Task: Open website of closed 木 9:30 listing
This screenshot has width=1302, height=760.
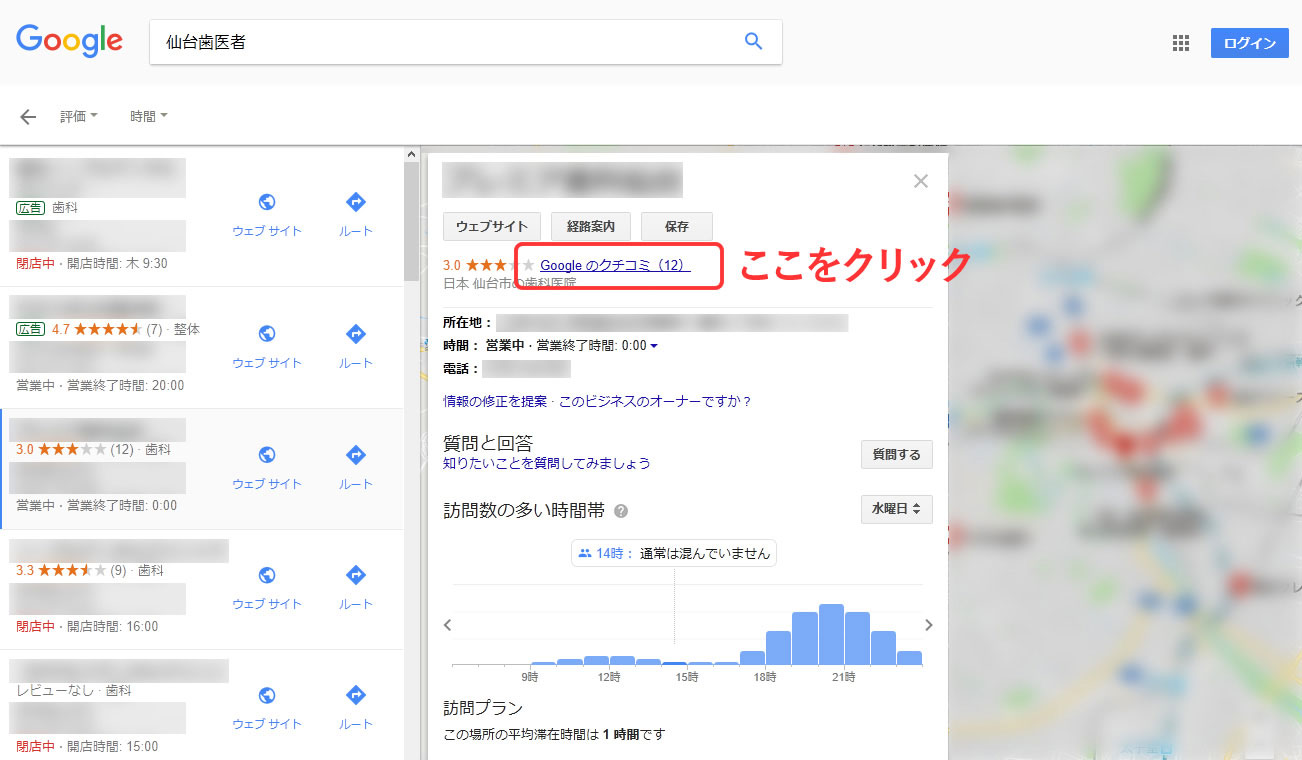Action: 267,214
